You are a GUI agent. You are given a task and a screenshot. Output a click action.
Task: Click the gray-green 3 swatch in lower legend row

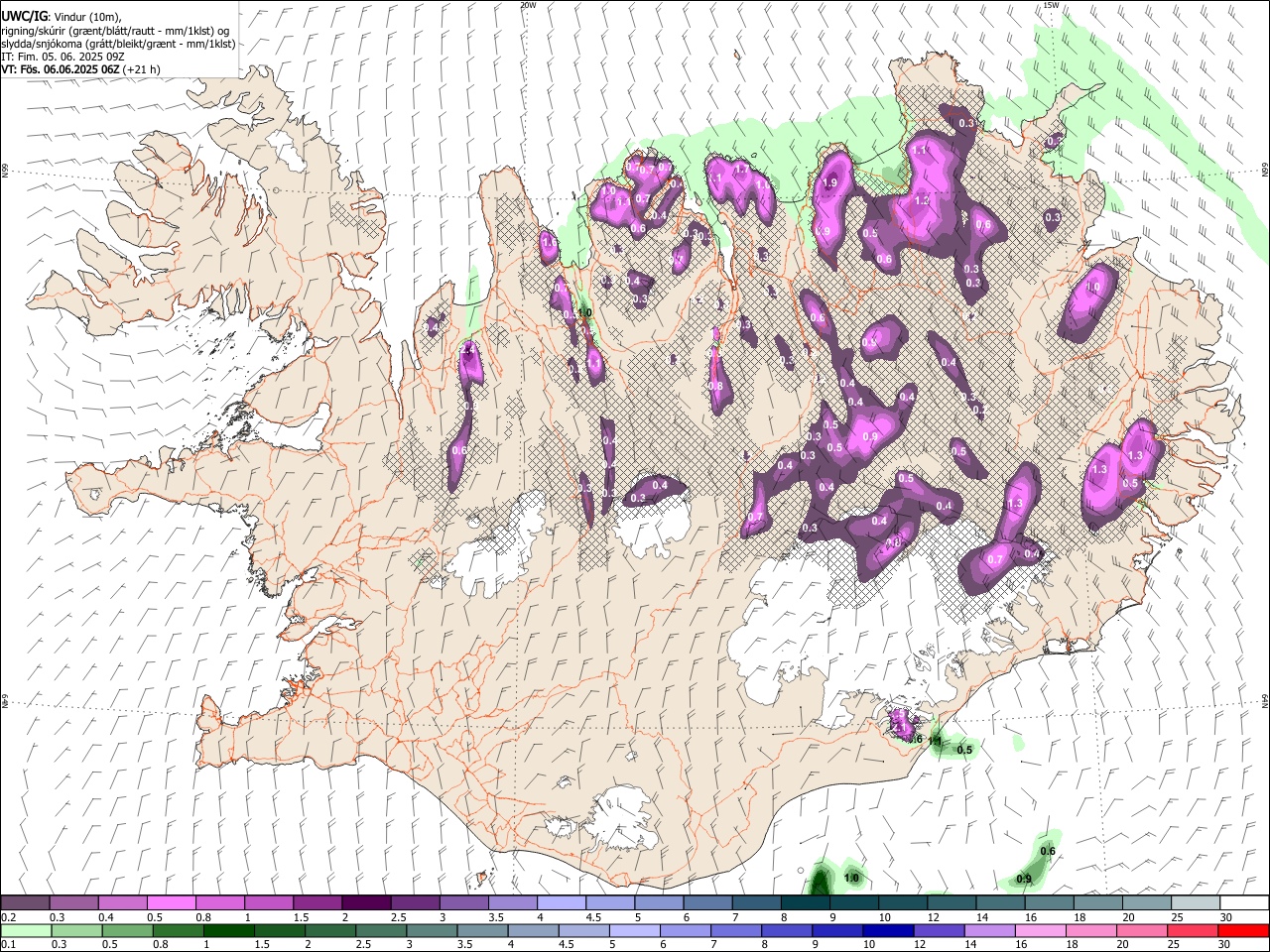[432, 930]
